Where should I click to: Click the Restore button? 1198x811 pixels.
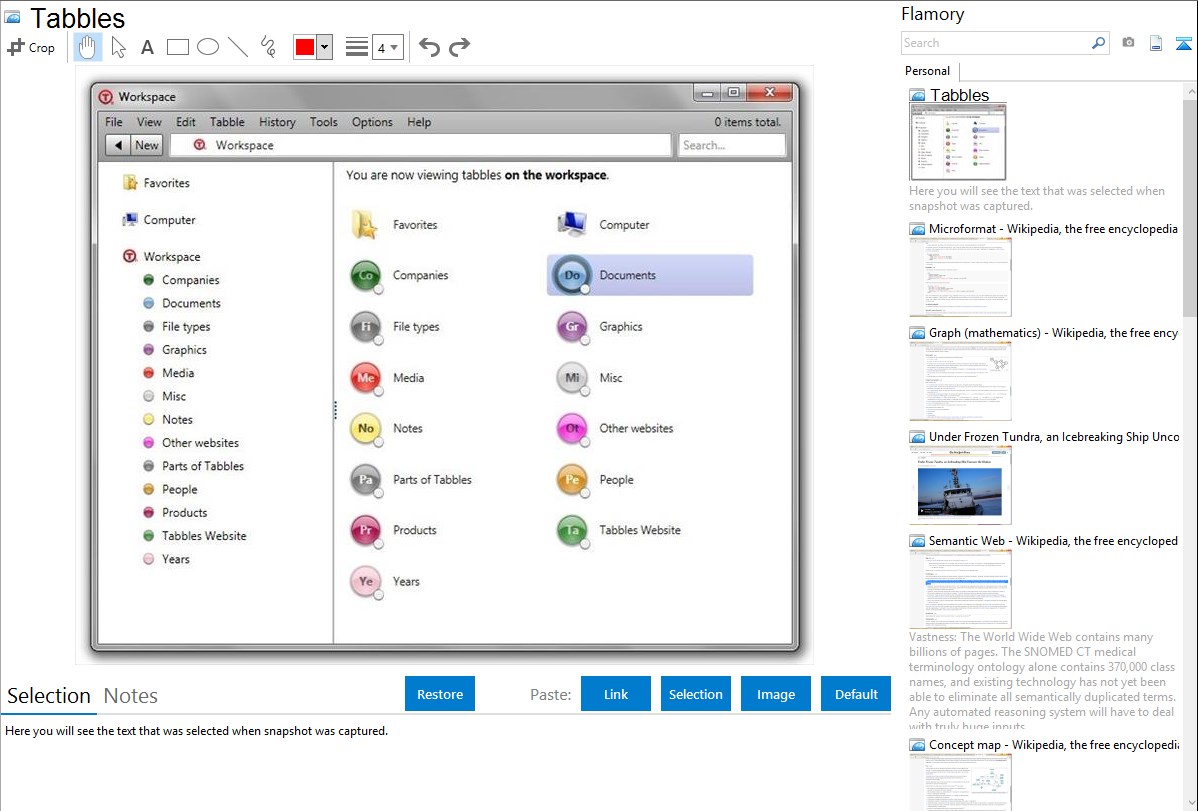(x=440, y=694)
